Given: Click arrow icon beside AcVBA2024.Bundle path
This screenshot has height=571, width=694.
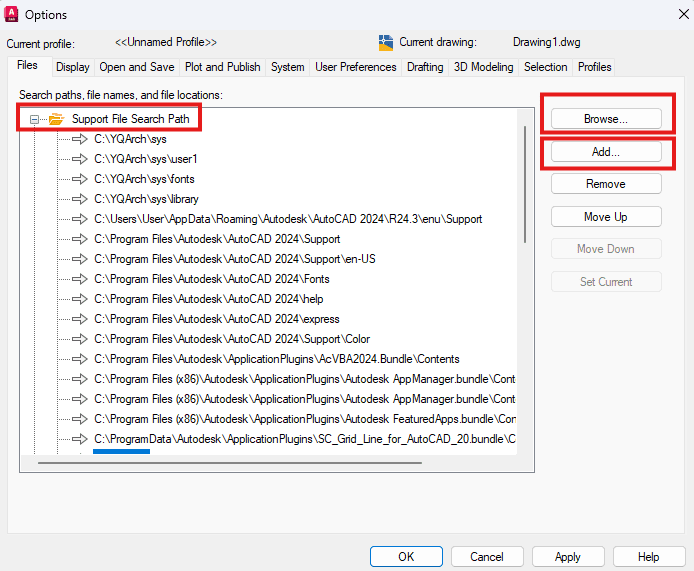Looking at the screenshot, I should tap(80, 359).
